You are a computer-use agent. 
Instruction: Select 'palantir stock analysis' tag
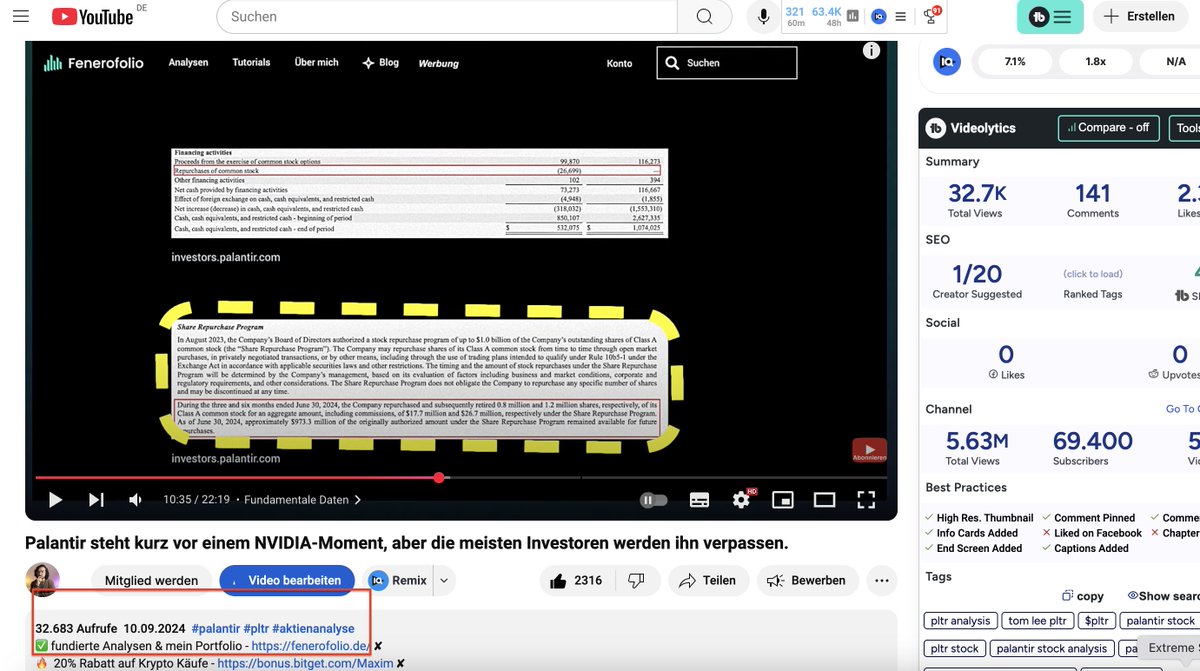[1052, 648]
